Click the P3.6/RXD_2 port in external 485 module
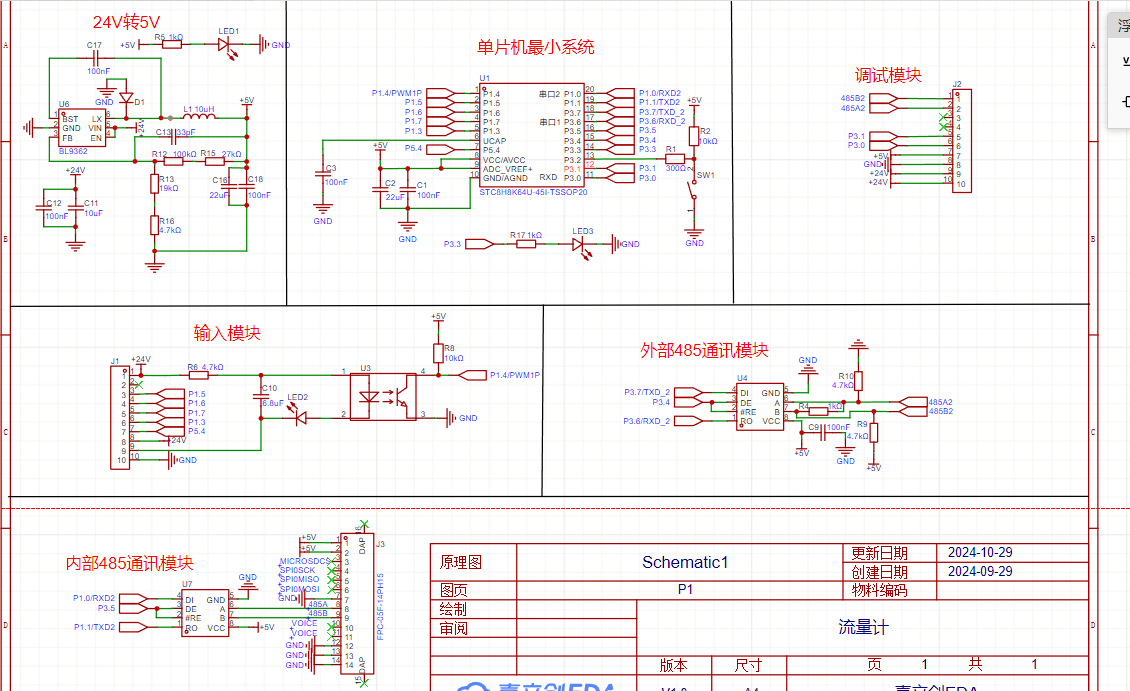Image resolution: width=1130 pixels, height=691 pixels. pyautogui.click(x=688, y=421)
